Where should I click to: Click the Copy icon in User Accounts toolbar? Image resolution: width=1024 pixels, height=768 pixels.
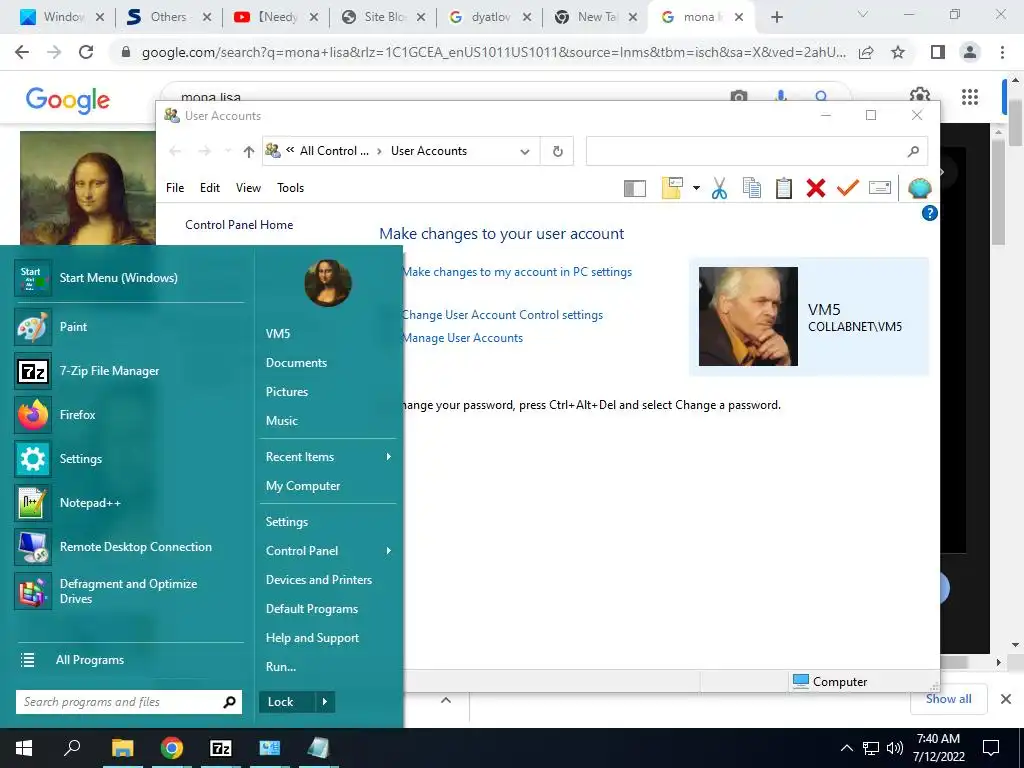(752, 188)
